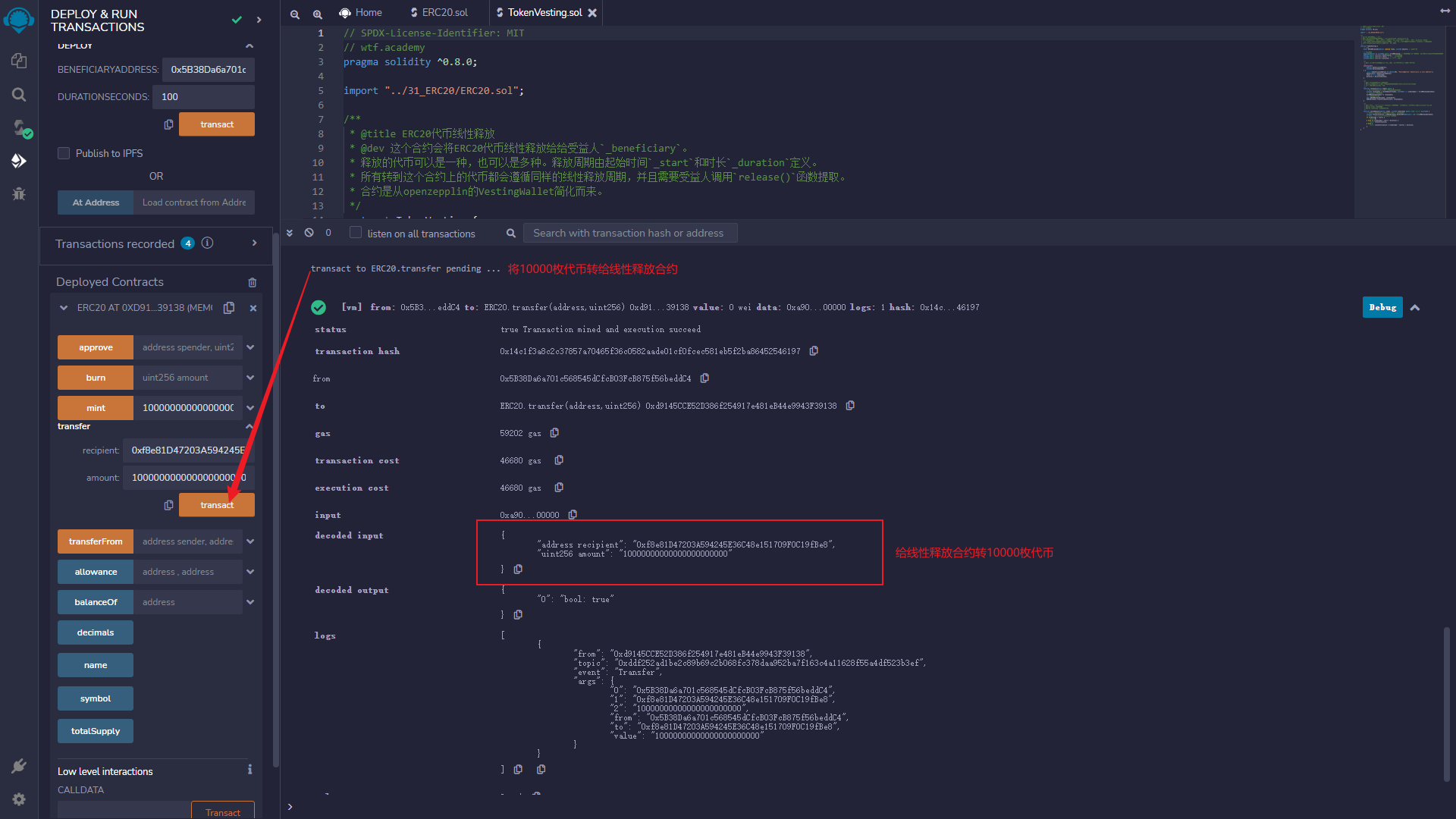Call the symbol function
The image size is (1456, 819).
(96, 698)
